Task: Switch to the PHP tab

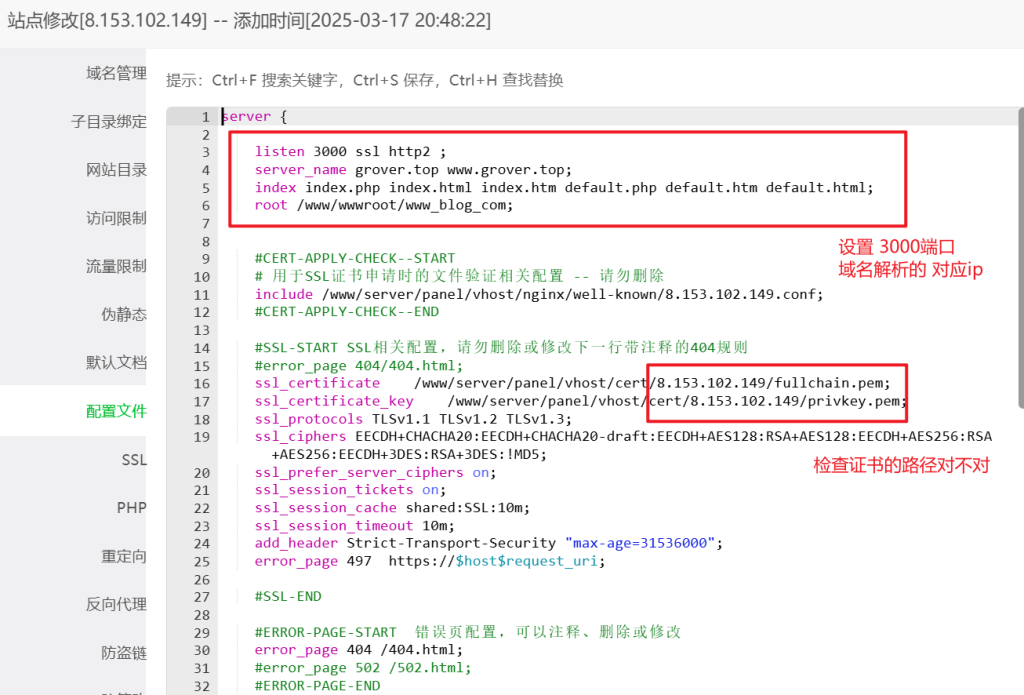Action: pos(132,507)
